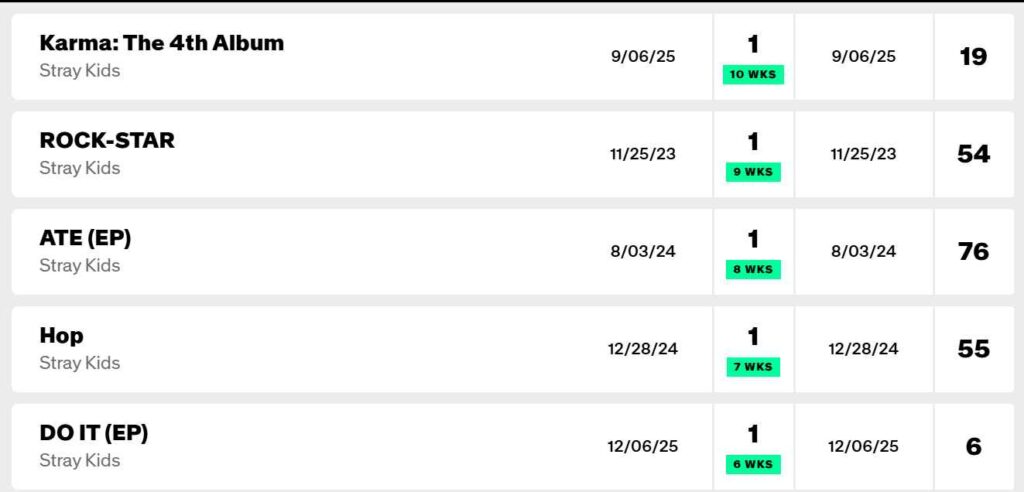Click the 8/03/24 debut date for ATE
Screen dimensions: 1024x492
643,251
